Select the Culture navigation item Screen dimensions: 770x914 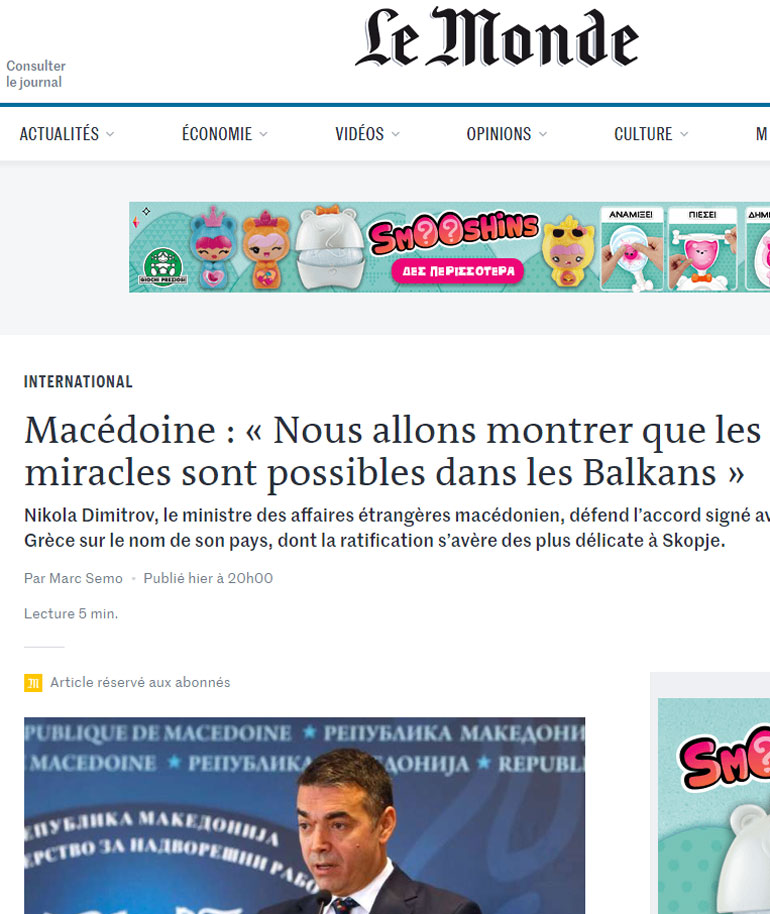point(643,134)
